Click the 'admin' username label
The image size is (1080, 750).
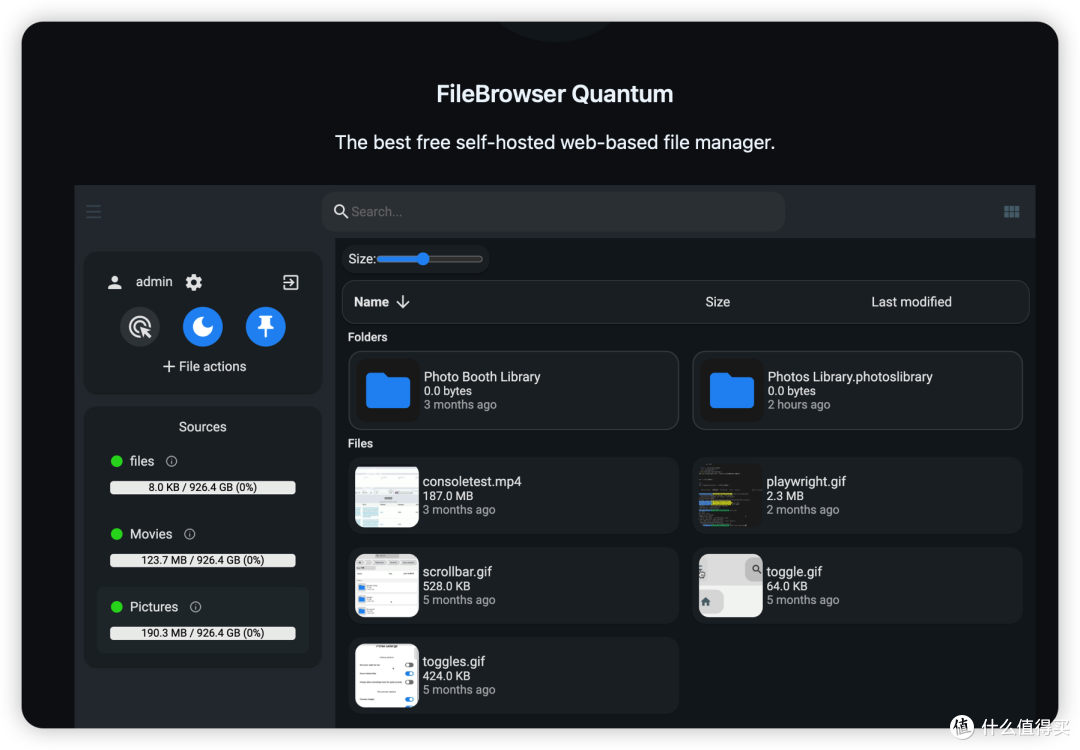154,282
